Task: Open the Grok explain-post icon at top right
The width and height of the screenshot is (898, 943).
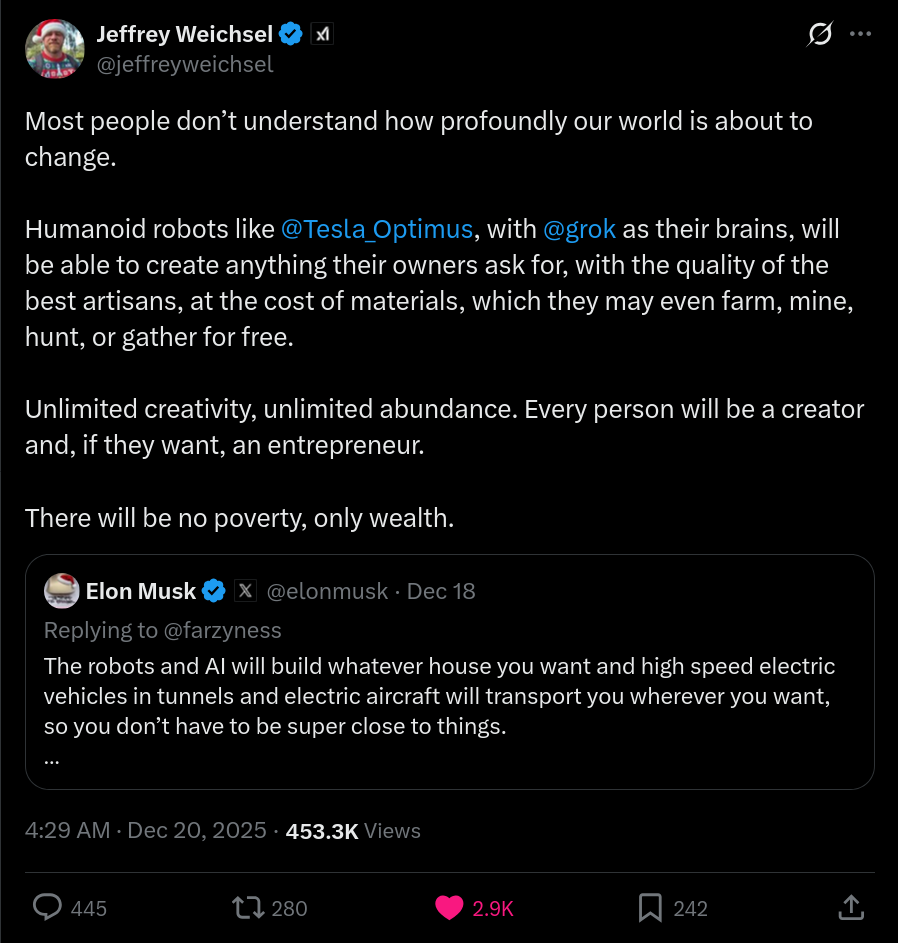Action: point(819,34)
